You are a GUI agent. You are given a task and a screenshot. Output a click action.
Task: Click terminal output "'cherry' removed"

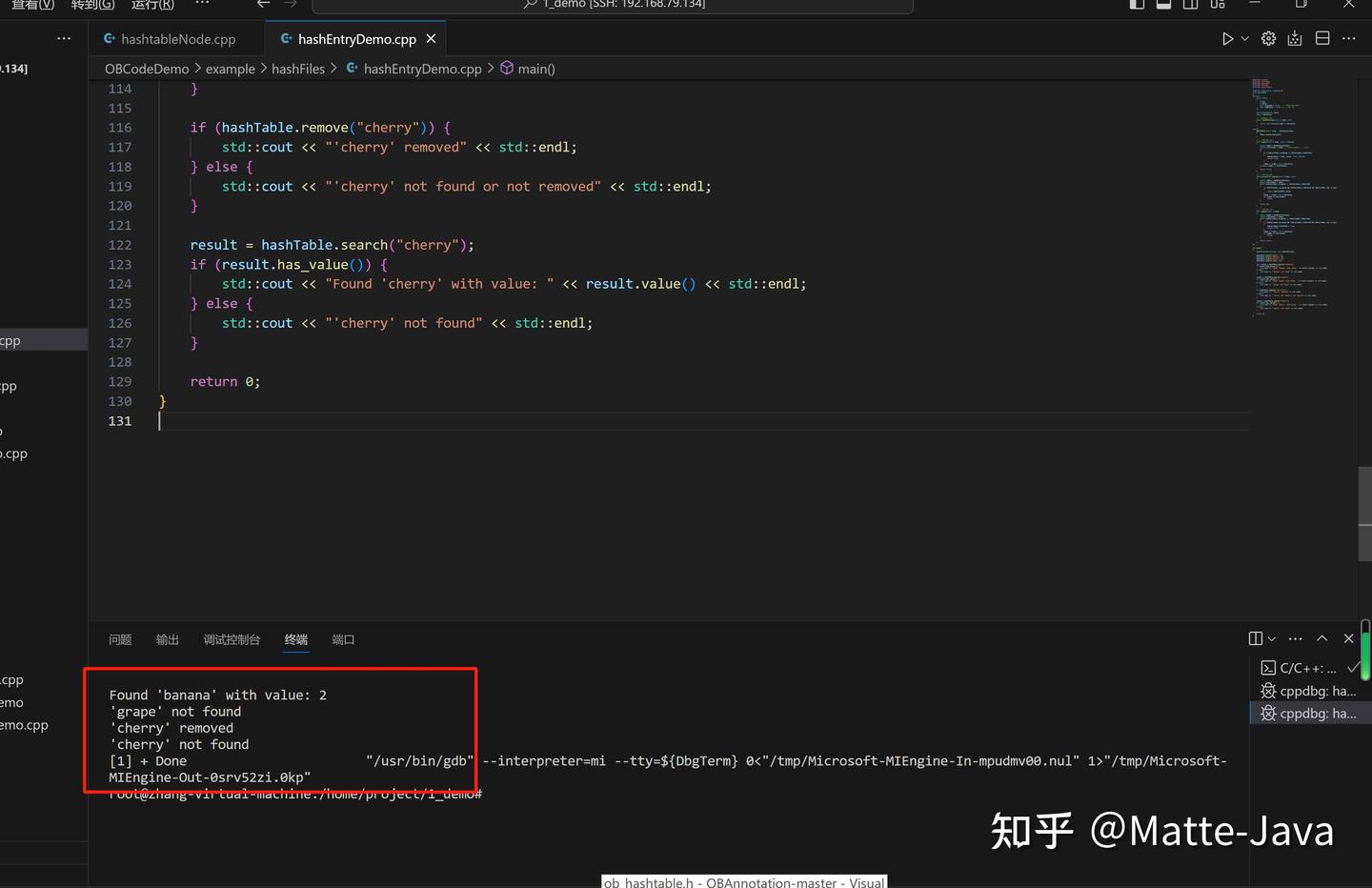click(x=171, y=728)
